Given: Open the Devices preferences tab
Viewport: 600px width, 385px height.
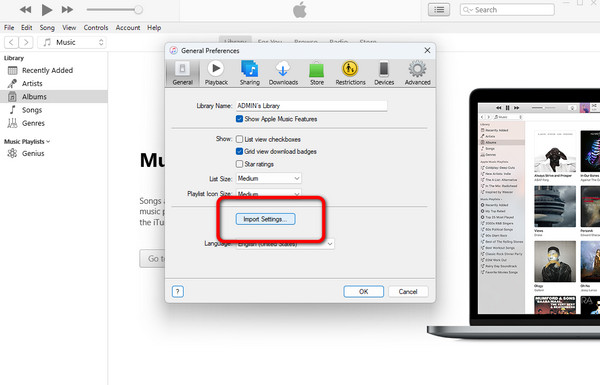Looking at the screenshot, I should point(384,73).
